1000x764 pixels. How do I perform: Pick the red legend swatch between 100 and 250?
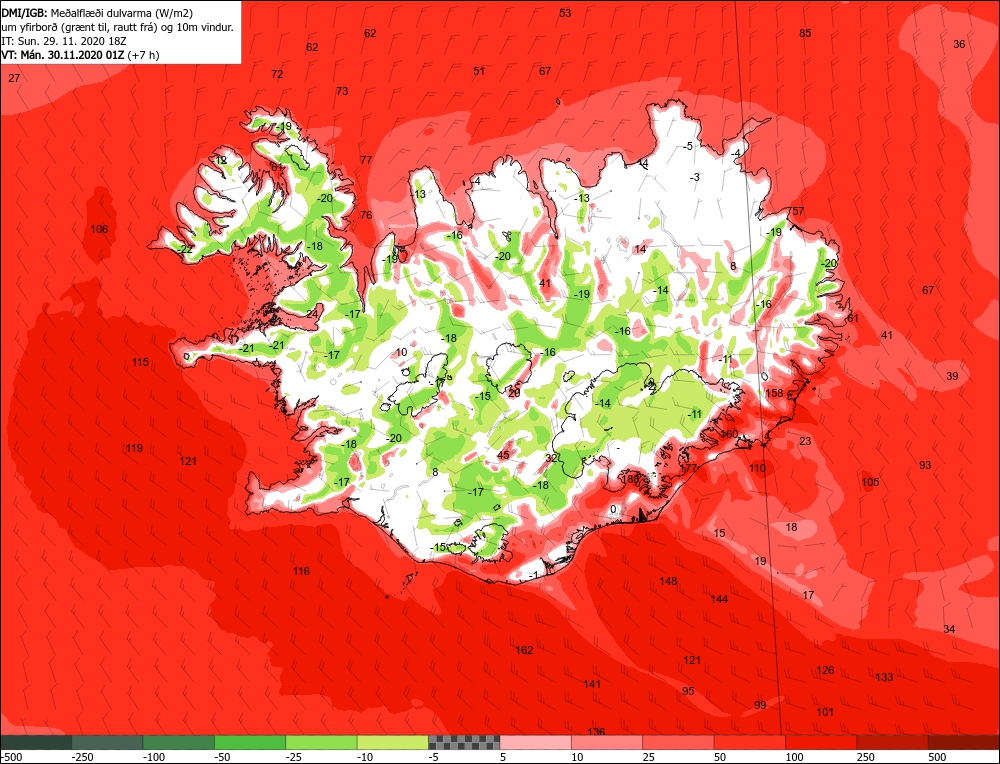pos(821,742)
